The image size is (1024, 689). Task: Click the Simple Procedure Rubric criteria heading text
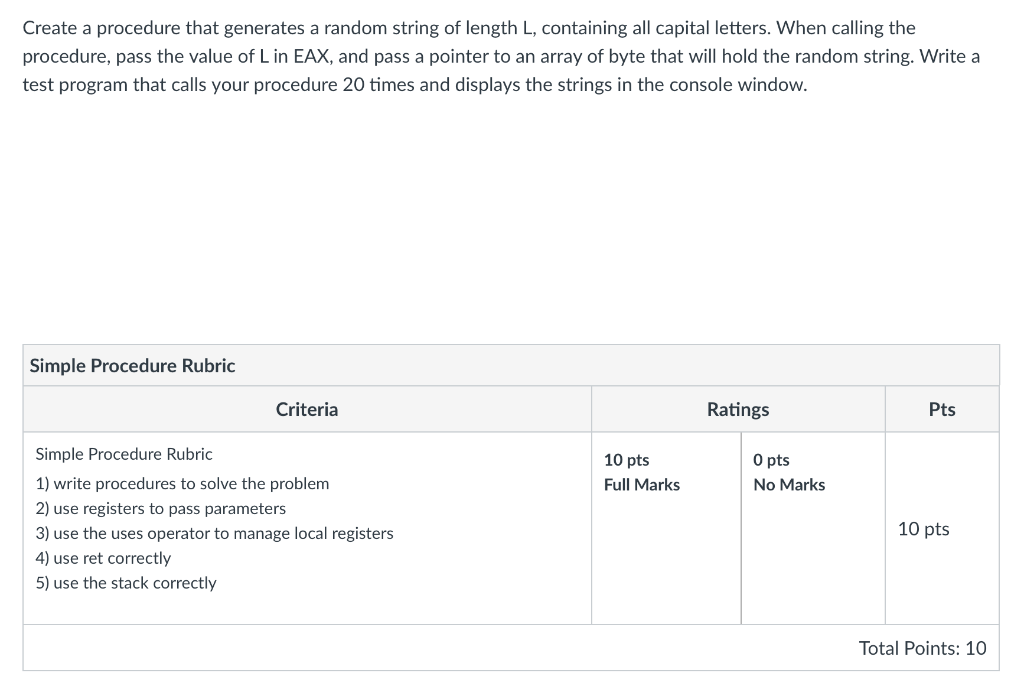[124, 454]
